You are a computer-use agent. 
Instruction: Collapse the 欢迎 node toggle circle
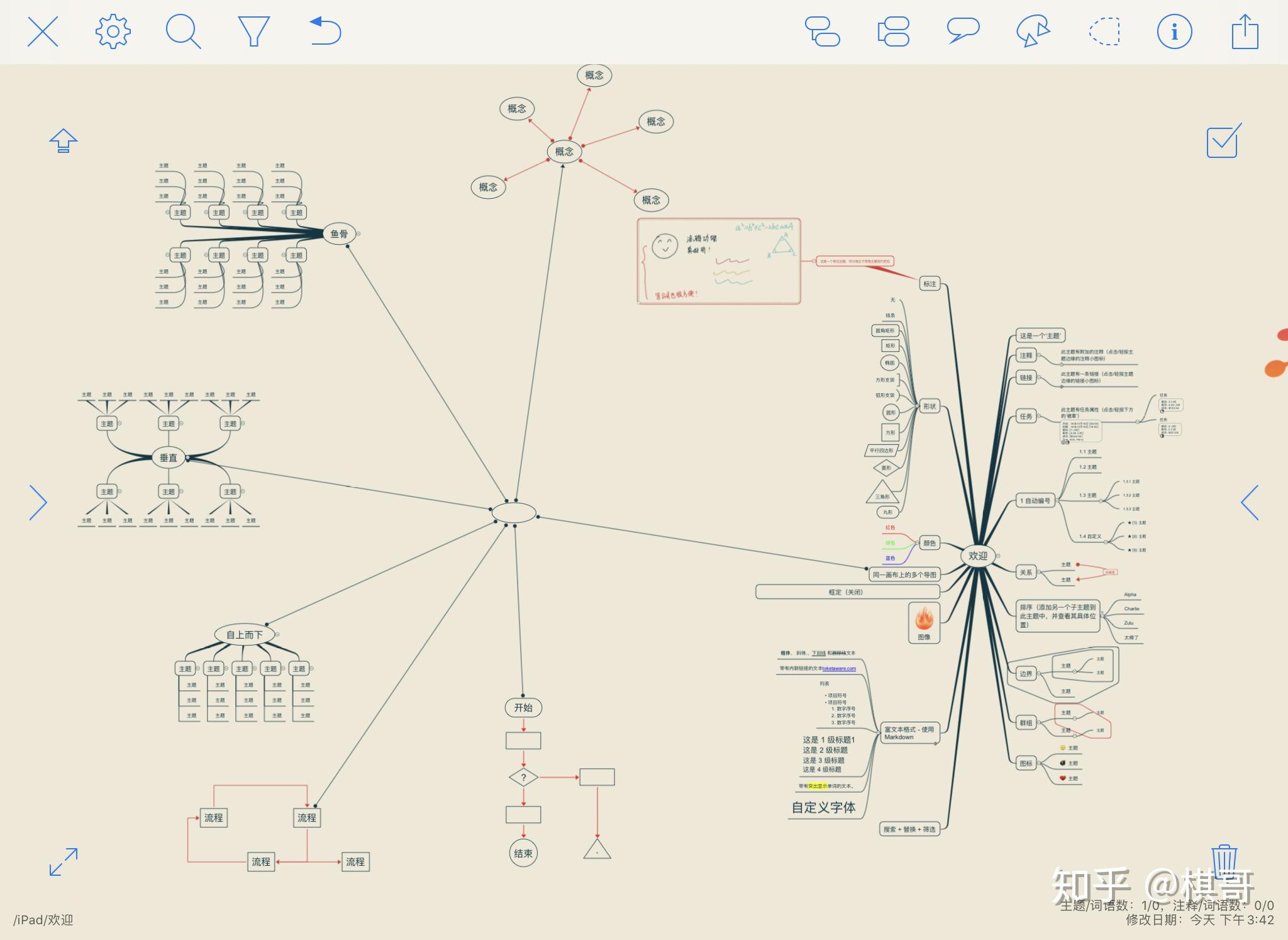(998, 556)
